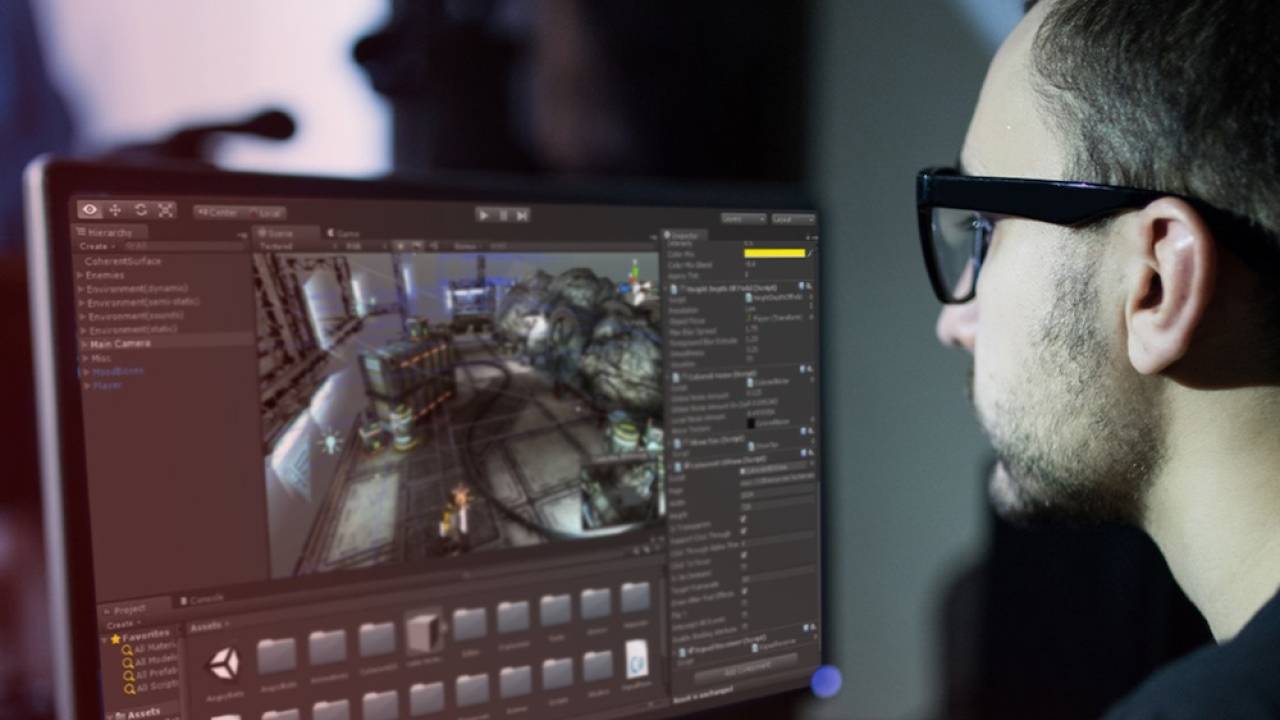Expand the Environment(dynamic) hierarchy item
Viewport: 1280px width, 720px height.
pyautogui.click(x=81, y=289)
